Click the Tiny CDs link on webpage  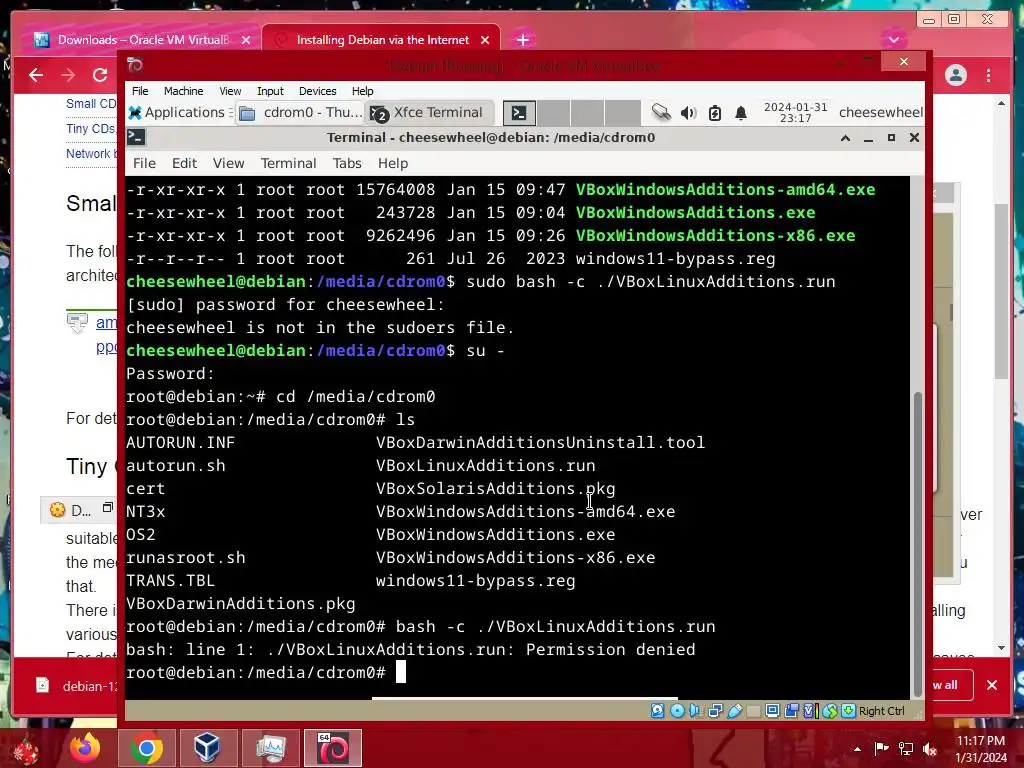click(x=91, y=129)
